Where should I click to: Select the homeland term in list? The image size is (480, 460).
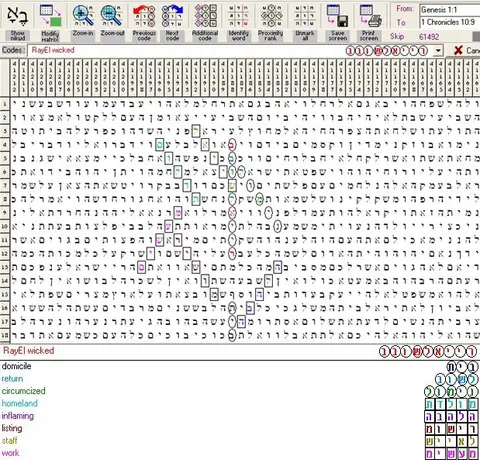pyautogui.click(x=20, y=403)
